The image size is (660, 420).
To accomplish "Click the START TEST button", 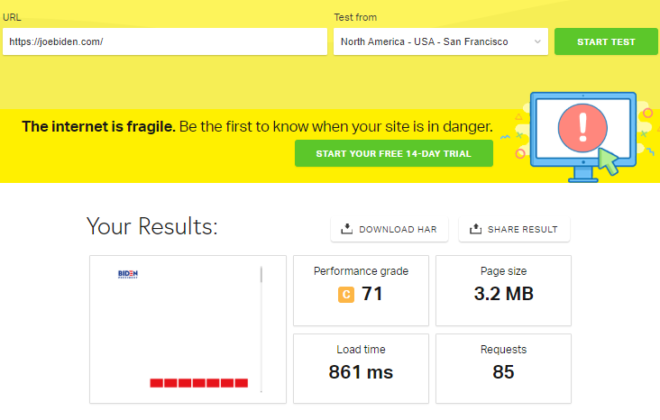I will 606,42.
